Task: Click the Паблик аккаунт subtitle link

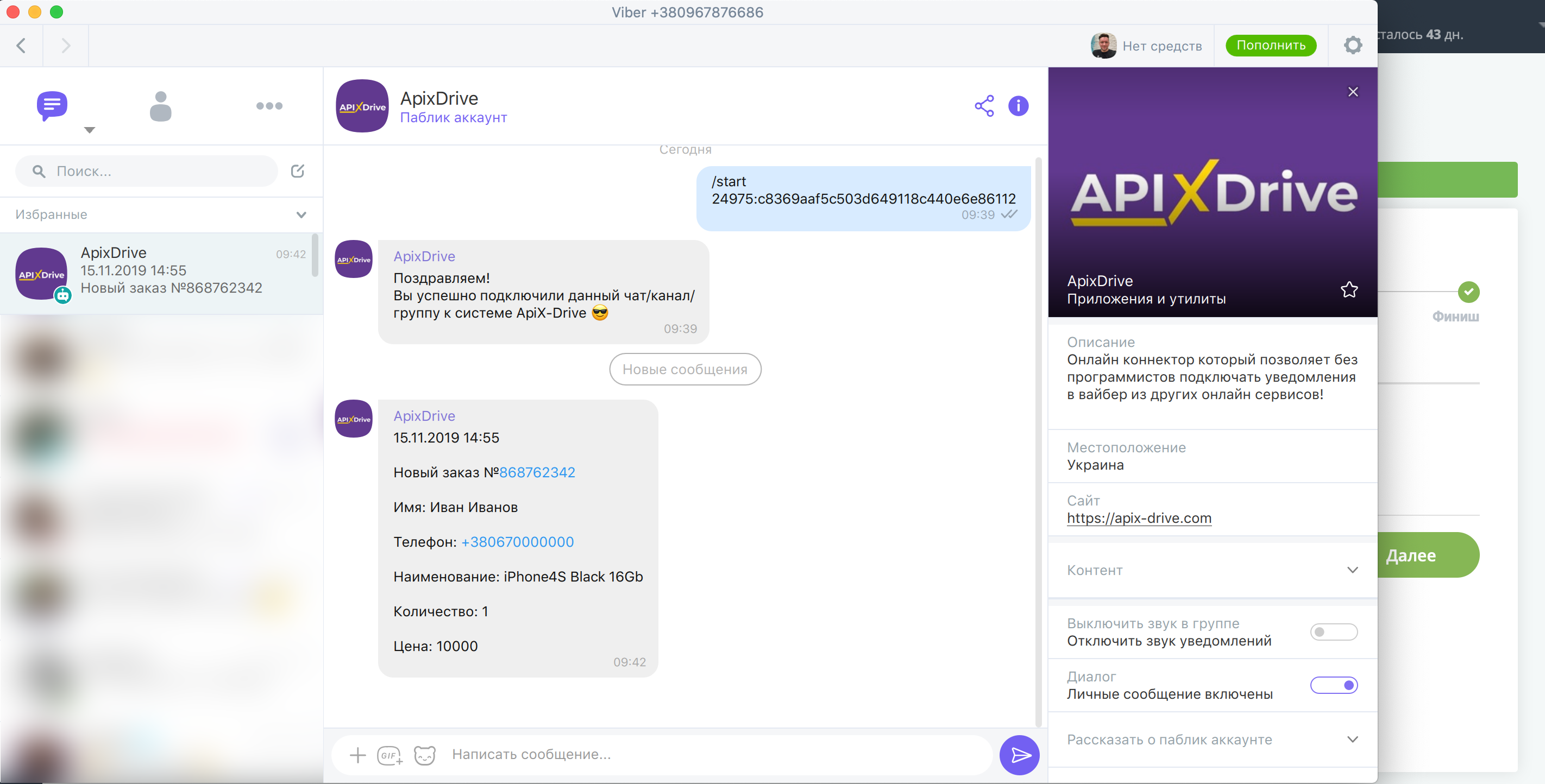Action: click(454, 117)
